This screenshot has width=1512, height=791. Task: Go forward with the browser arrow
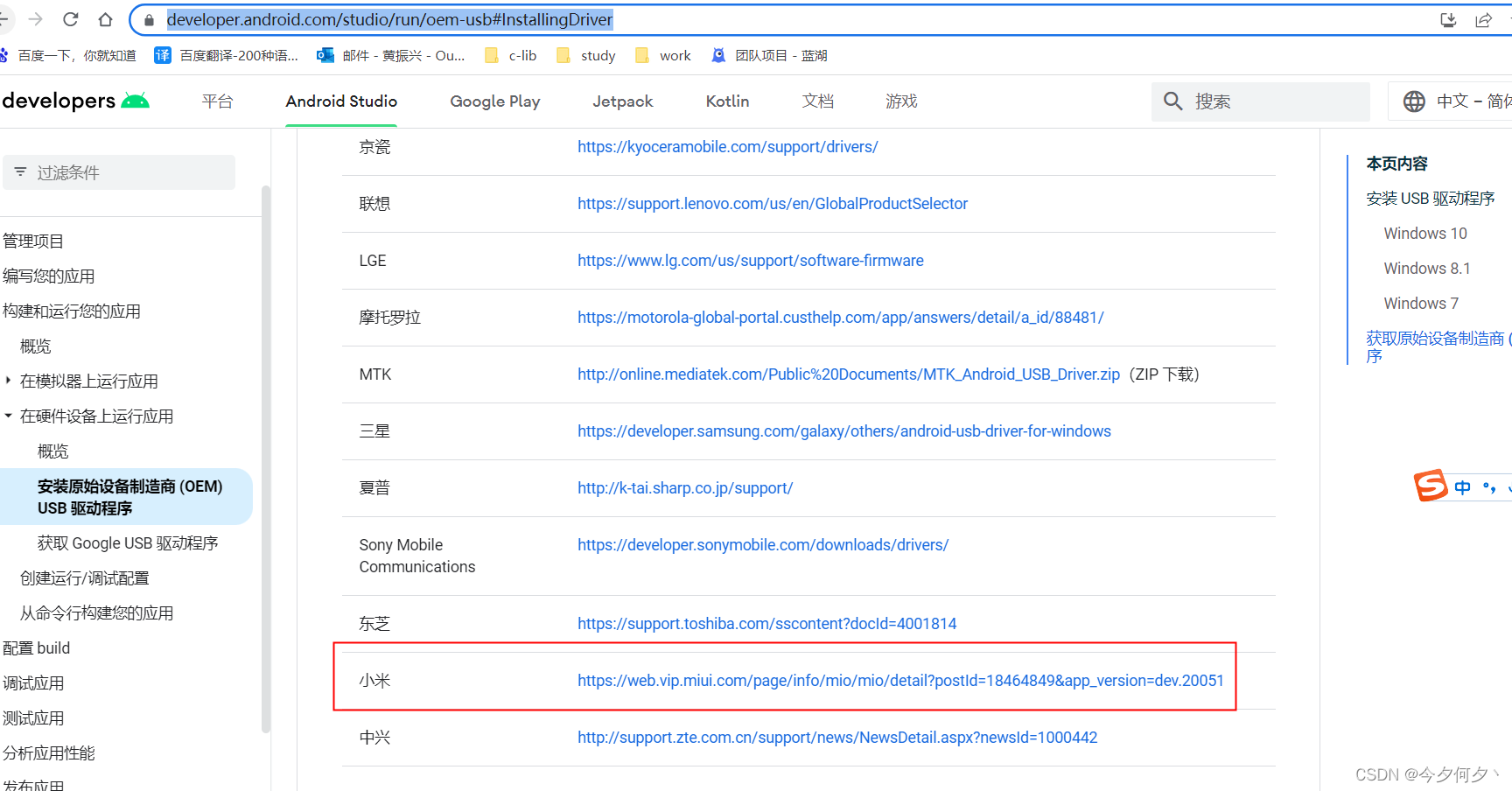click(x=36, y=19)
